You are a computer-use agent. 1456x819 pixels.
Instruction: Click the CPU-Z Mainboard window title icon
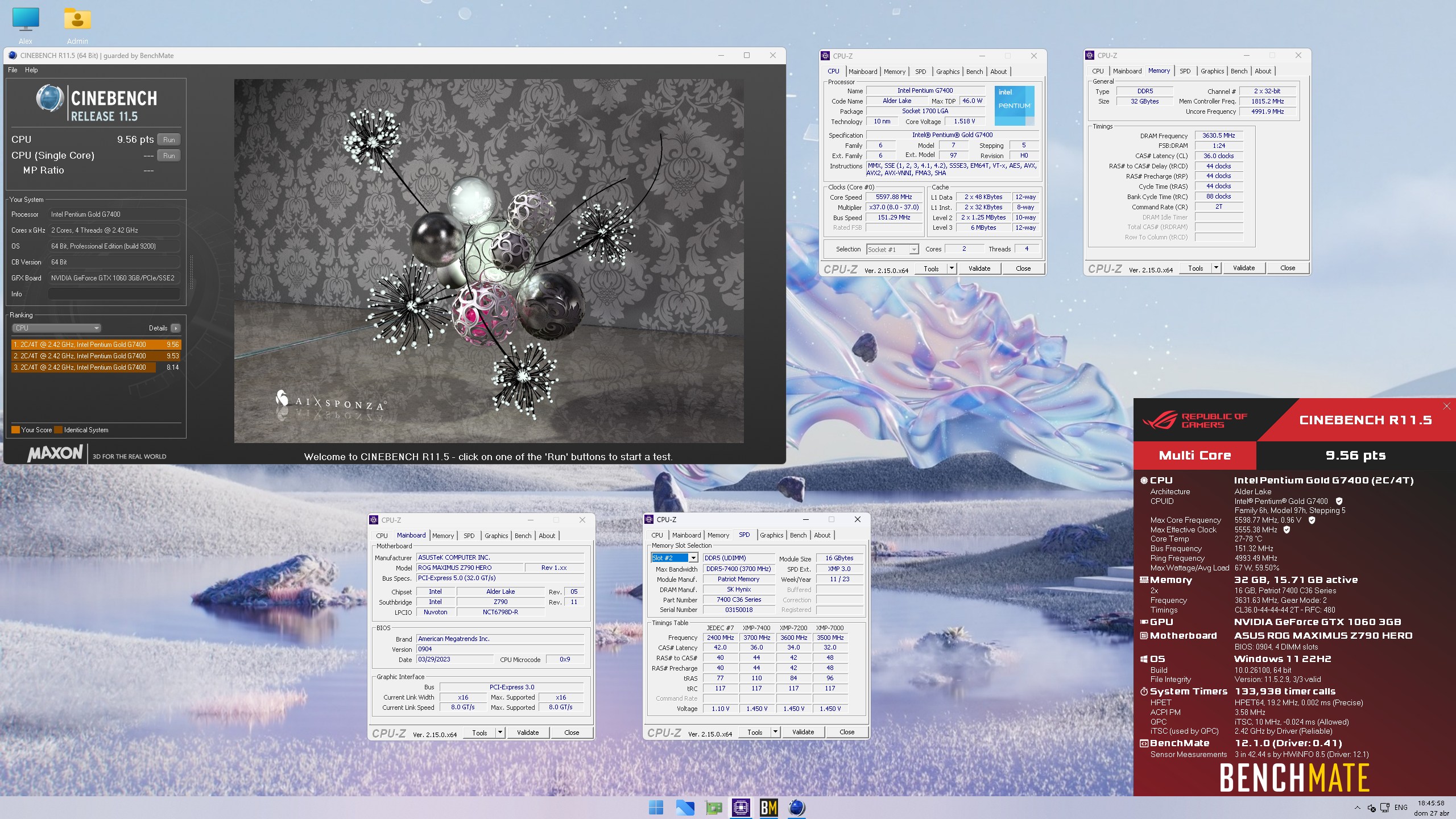pos(374,520)
